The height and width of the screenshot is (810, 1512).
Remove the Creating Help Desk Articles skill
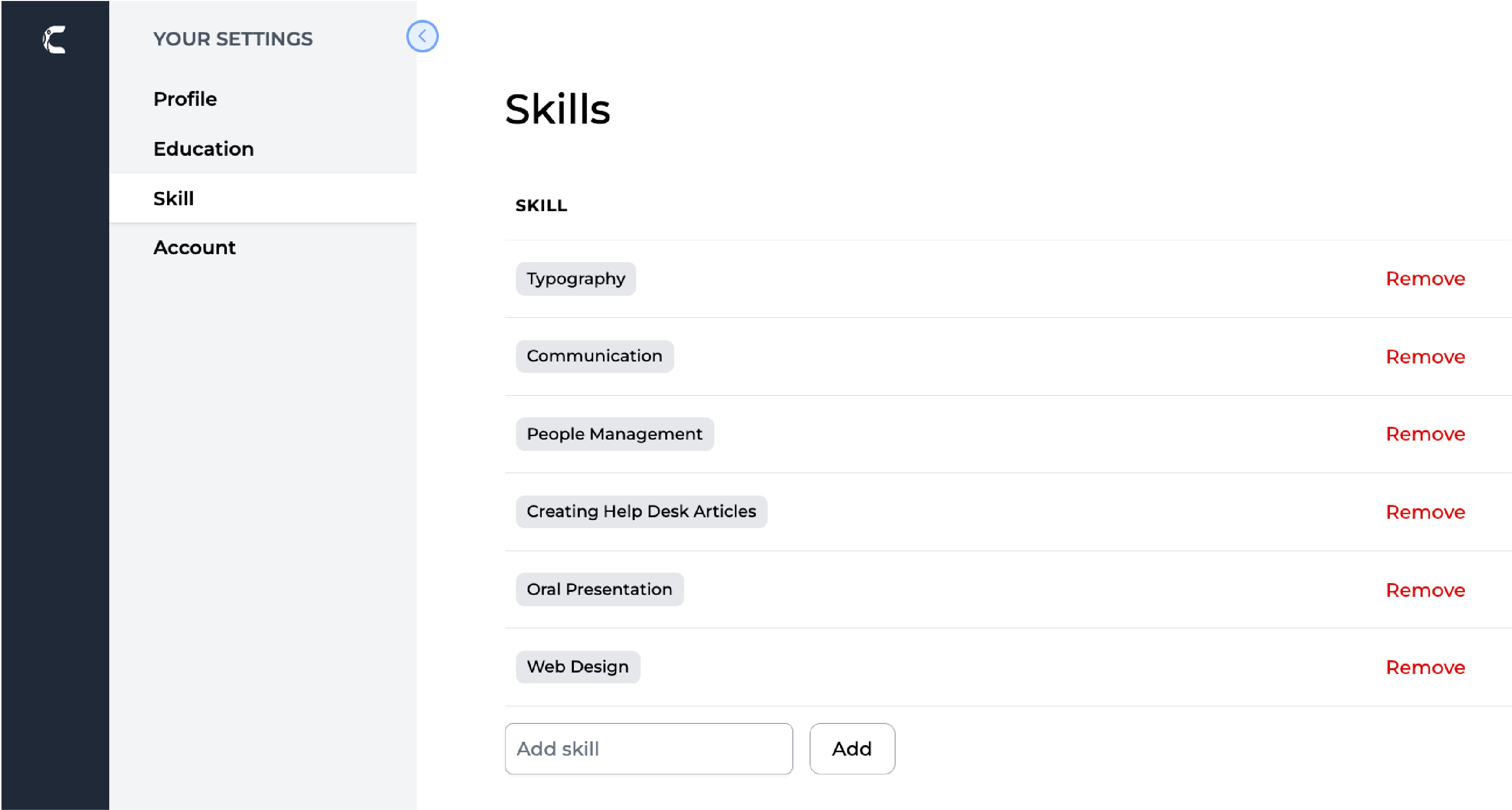tap(1425, 512)
